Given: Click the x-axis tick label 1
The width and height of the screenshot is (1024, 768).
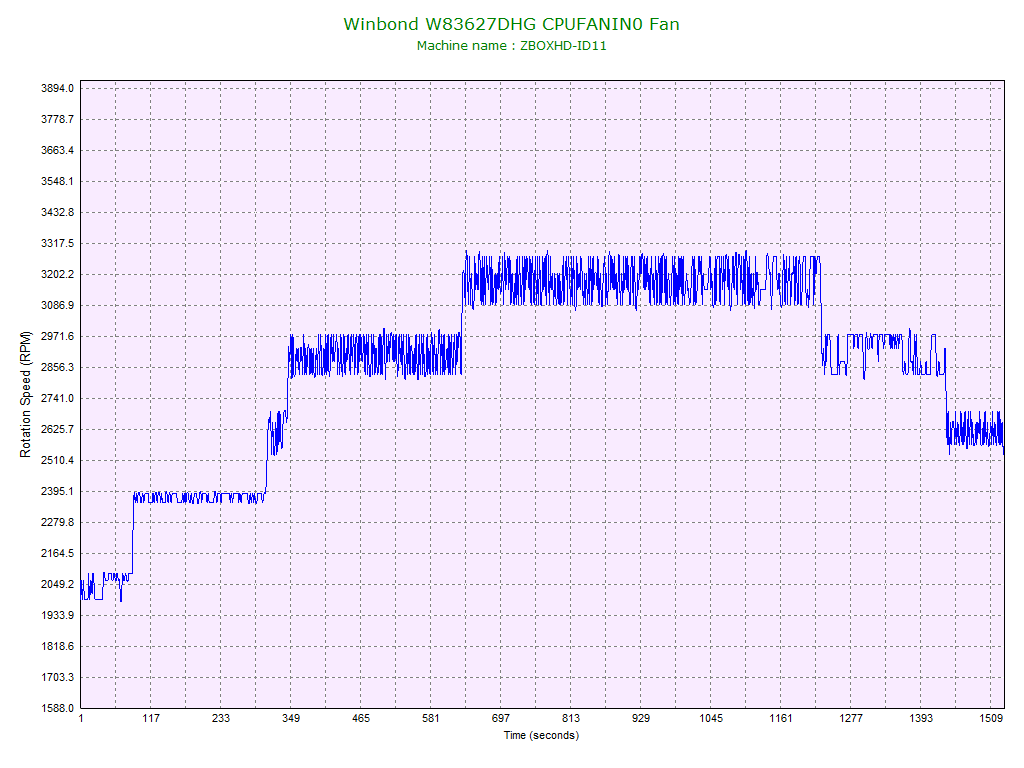Looking at the screenshot, I should tap(81, 718).
